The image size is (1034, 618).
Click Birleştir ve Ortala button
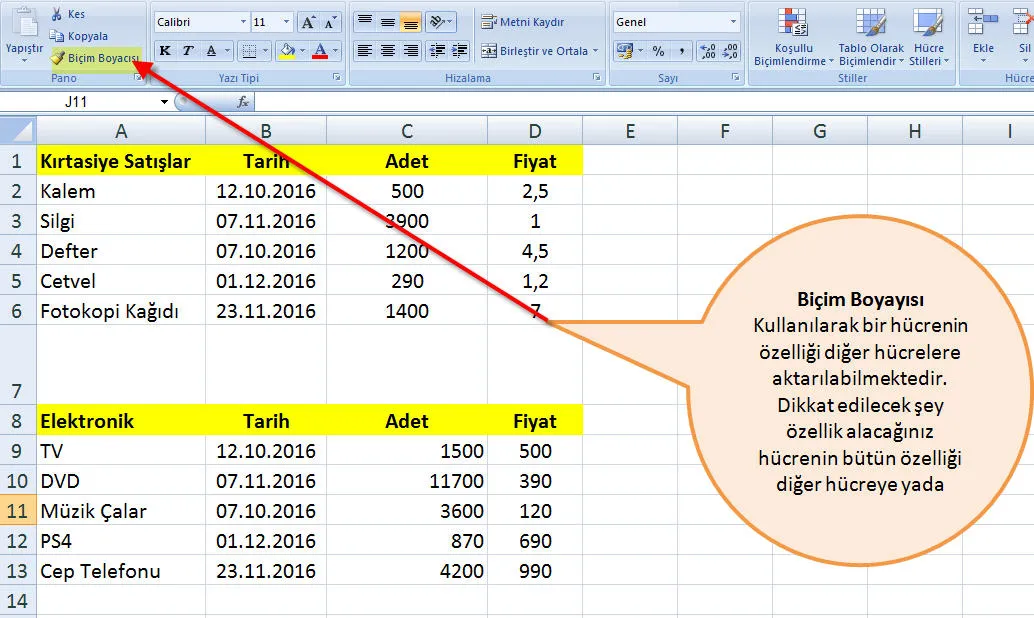point(536,51)
